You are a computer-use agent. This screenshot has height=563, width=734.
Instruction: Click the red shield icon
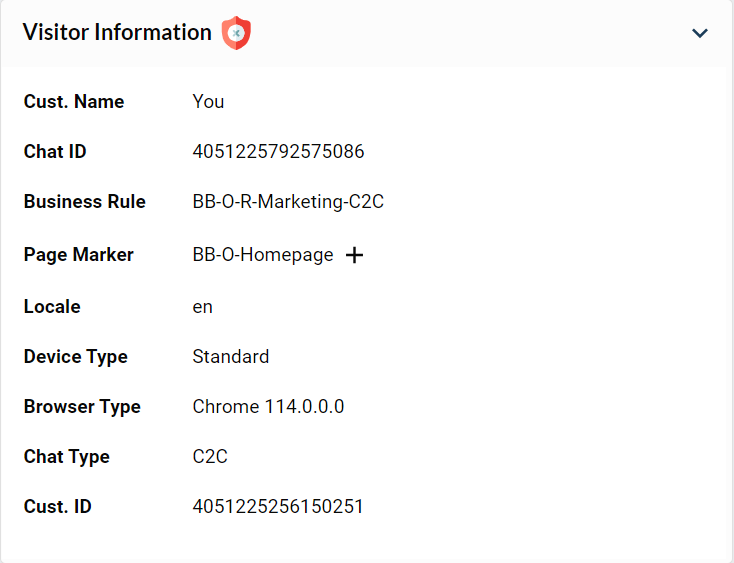pos(236,33)
